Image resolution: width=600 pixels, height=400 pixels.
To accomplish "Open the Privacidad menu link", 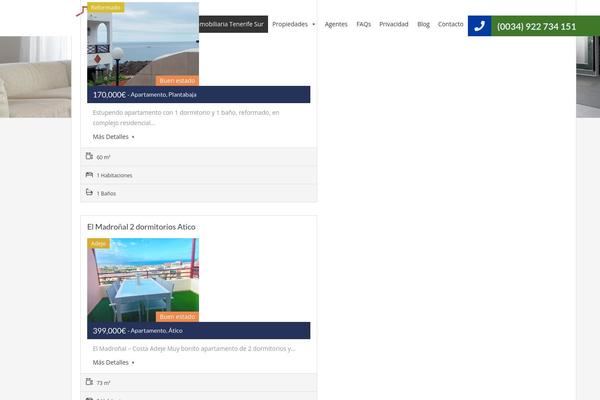I will pos(394,24).
